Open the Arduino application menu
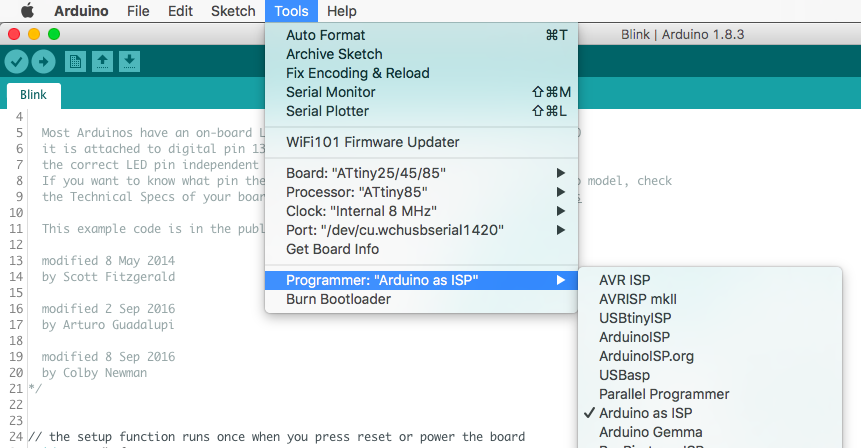Screen dimensions: 861x448 [81, 11]
